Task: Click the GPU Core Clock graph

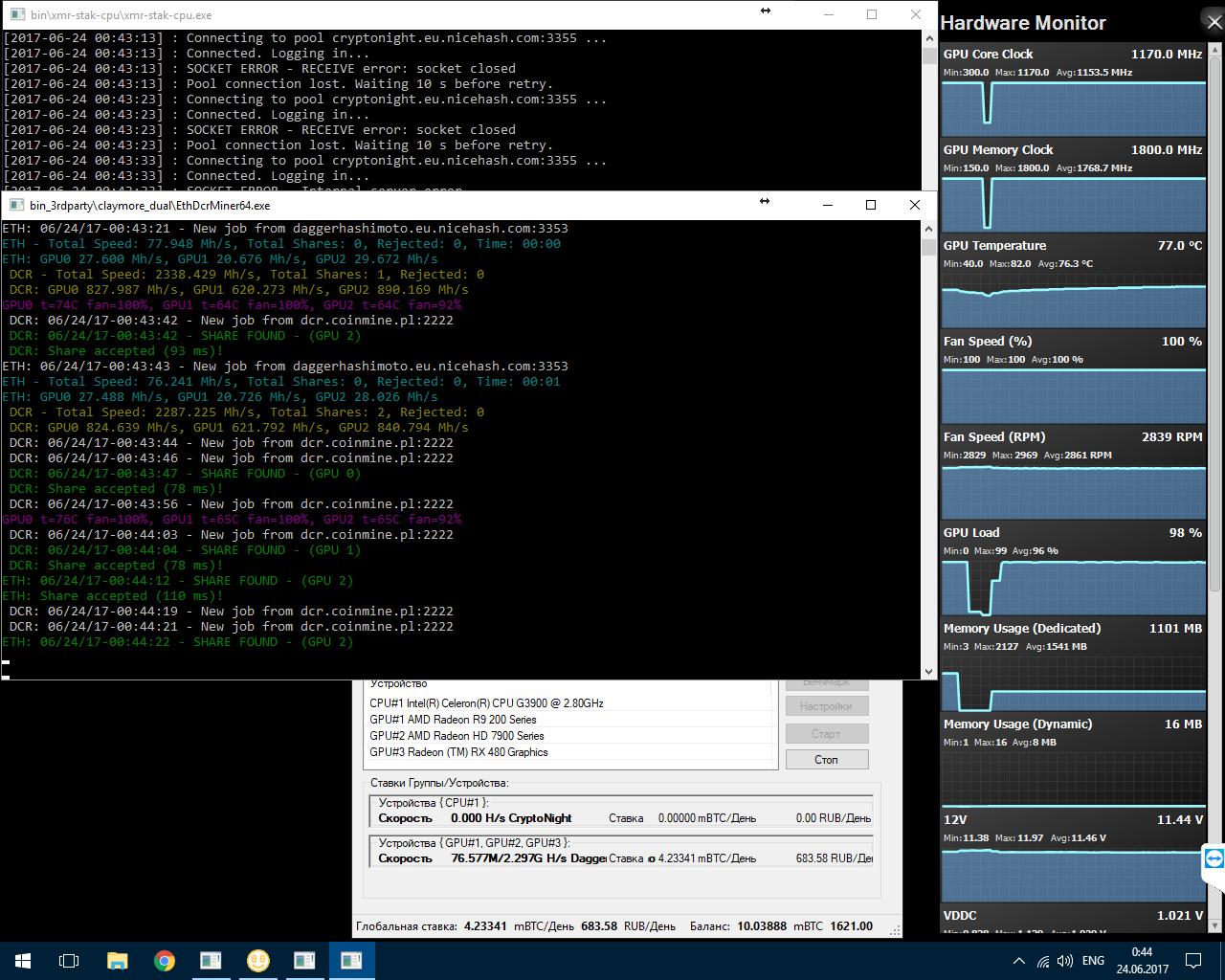Action: point(1073,108)
